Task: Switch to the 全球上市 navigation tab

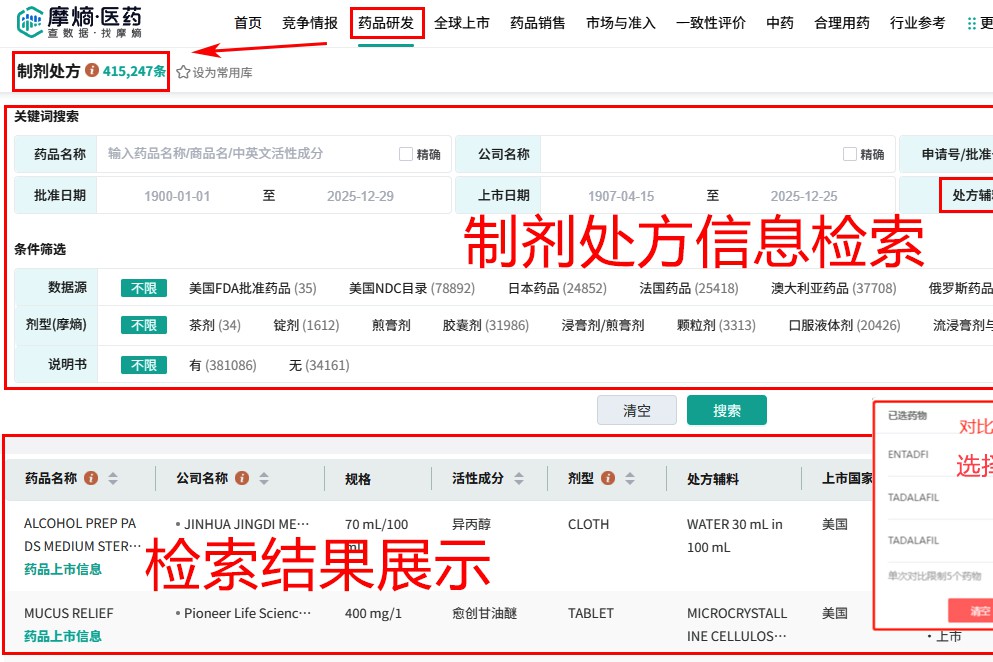Action: (463, 22)
